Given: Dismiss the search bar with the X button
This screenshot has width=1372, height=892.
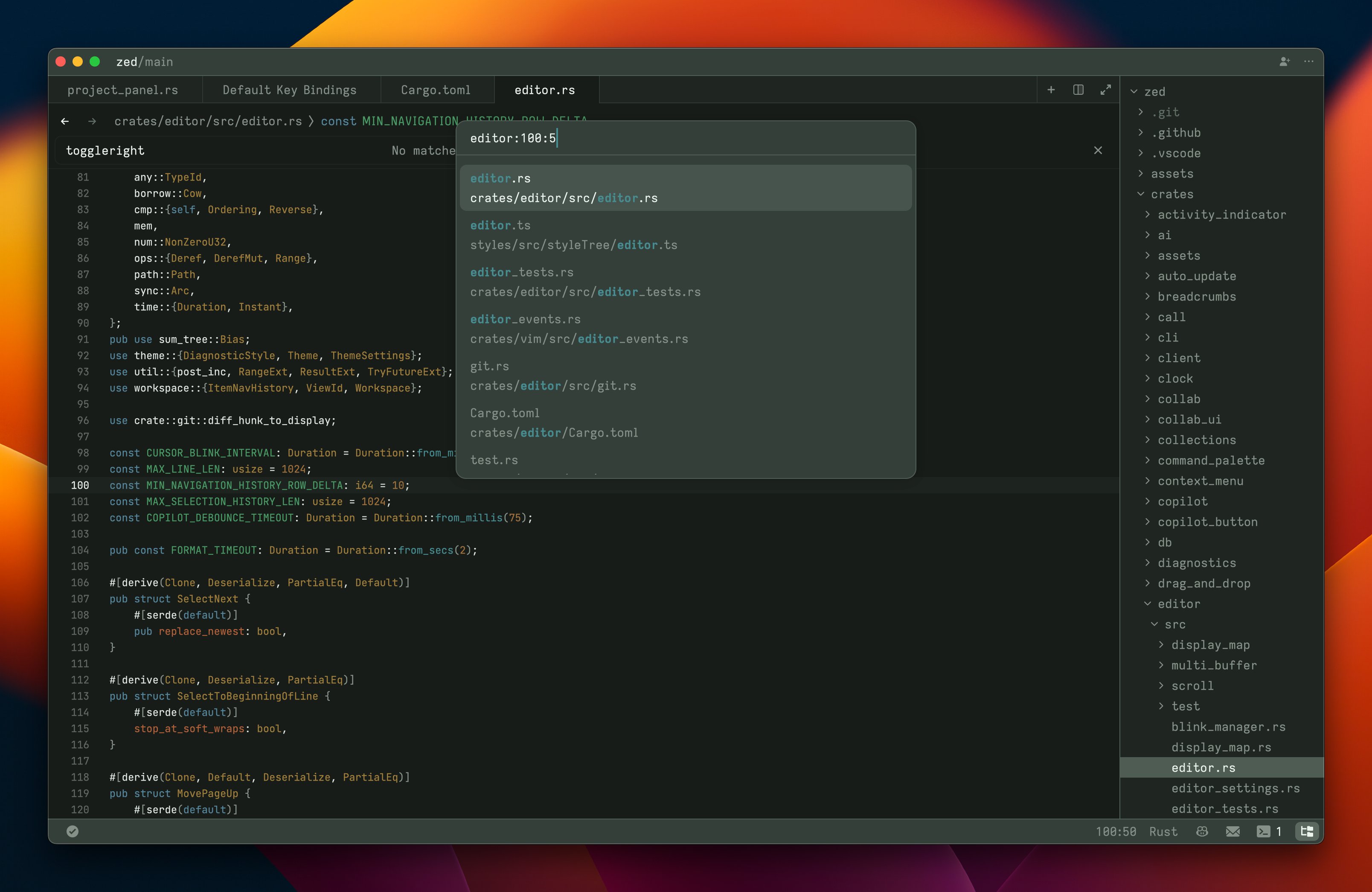Looking at the screenshot, I should coord(1098,151).
